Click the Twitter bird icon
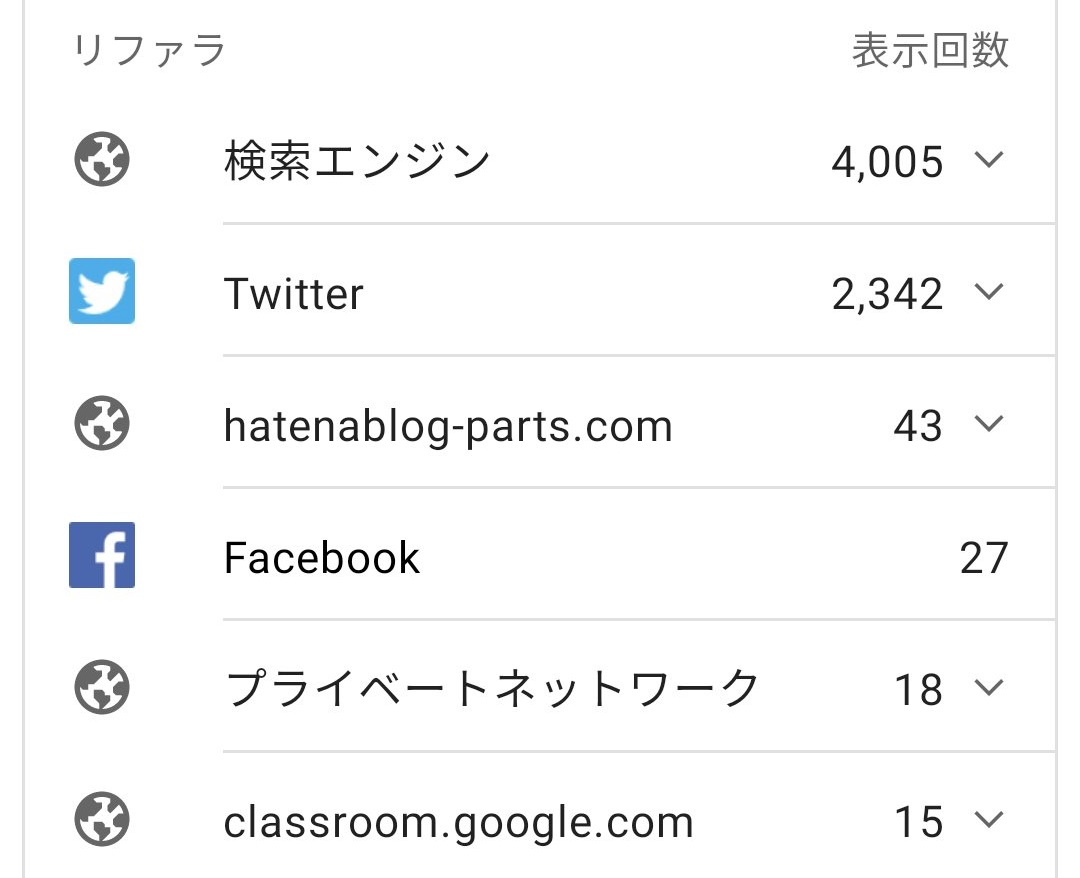 102,291
